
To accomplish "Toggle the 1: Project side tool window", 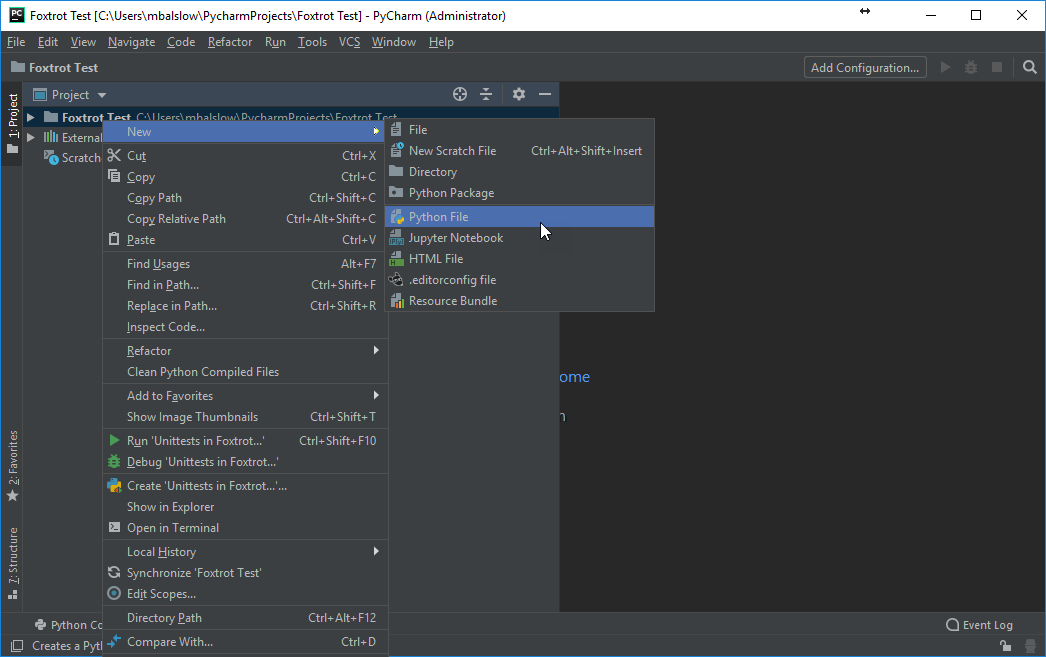I will pos(12,123).
